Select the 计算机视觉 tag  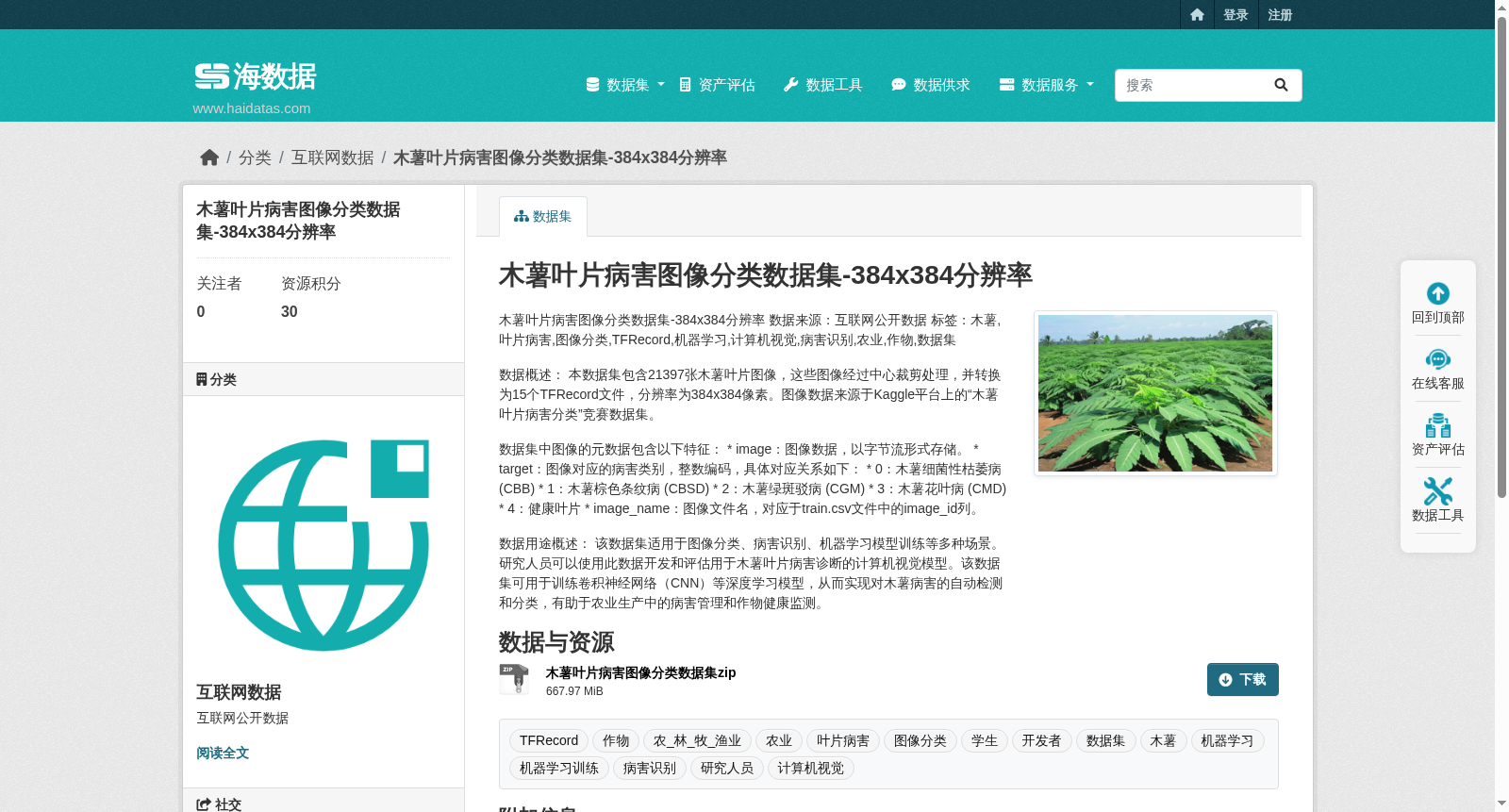(811, 769)
